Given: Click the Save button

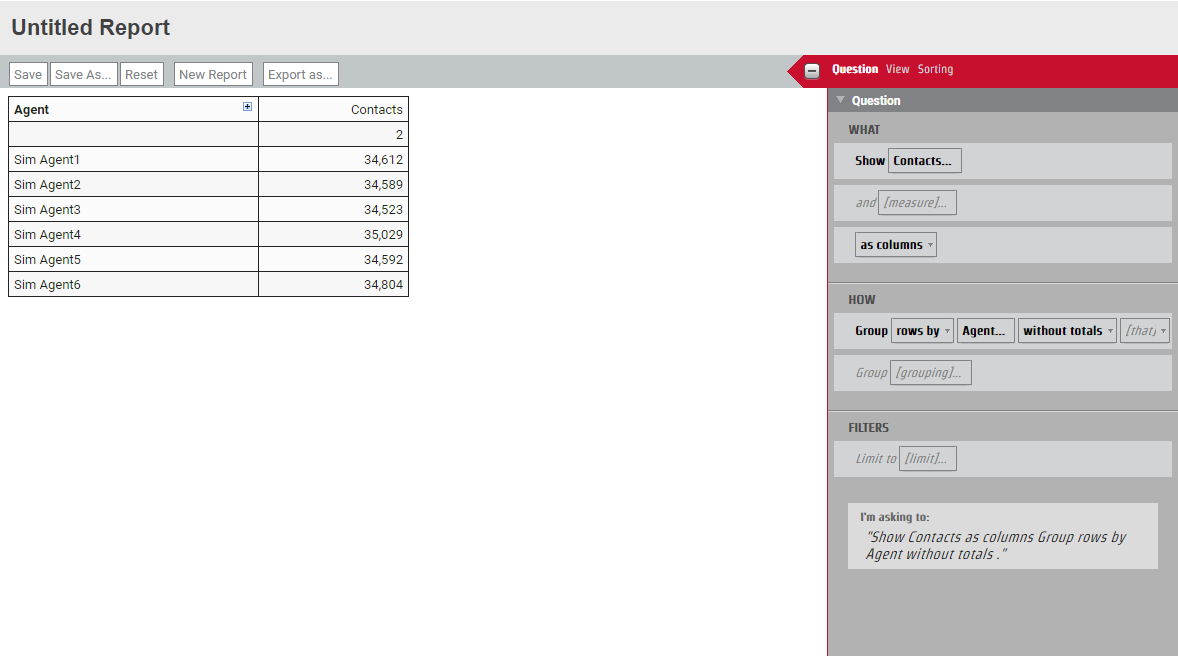Looking at the screenshot, I should click(28, 75).
